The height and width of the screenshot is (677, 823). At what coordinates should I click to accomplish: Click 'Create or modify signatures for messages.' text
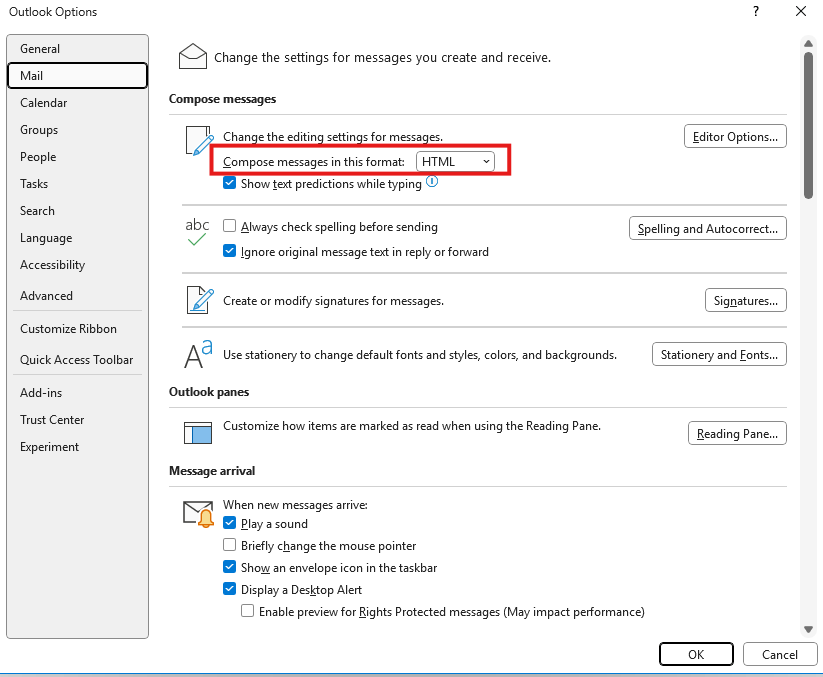coord(333,301)
